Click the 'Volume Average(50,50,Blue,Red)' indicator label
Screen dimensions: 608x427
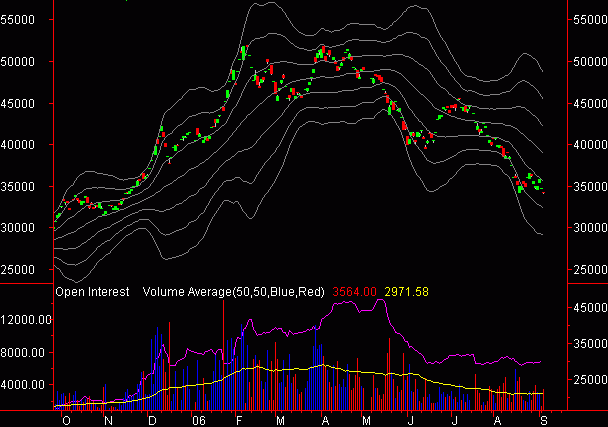[233, 292]
